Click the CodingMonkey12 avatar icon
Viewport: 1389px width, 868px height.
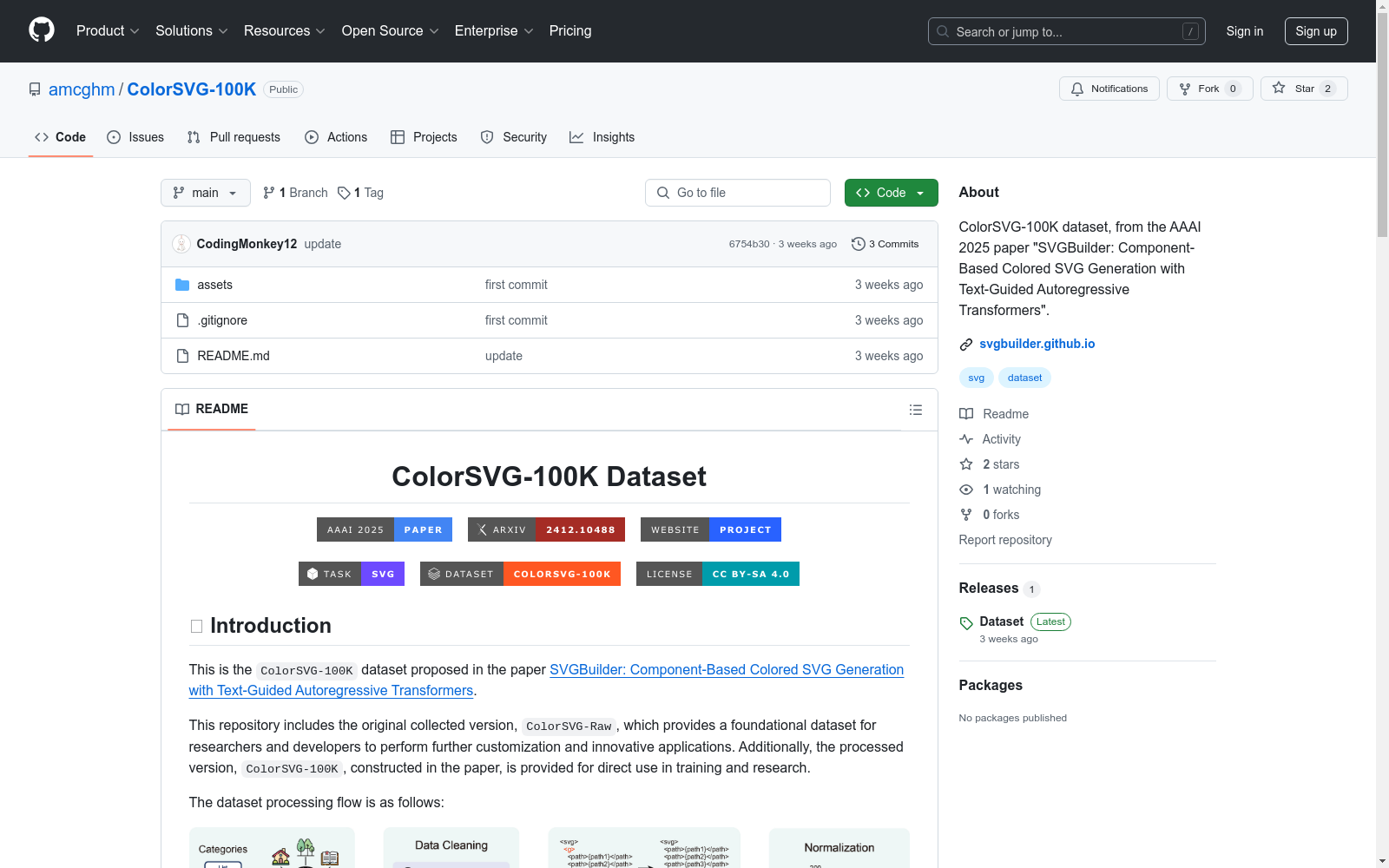[181, 244]
